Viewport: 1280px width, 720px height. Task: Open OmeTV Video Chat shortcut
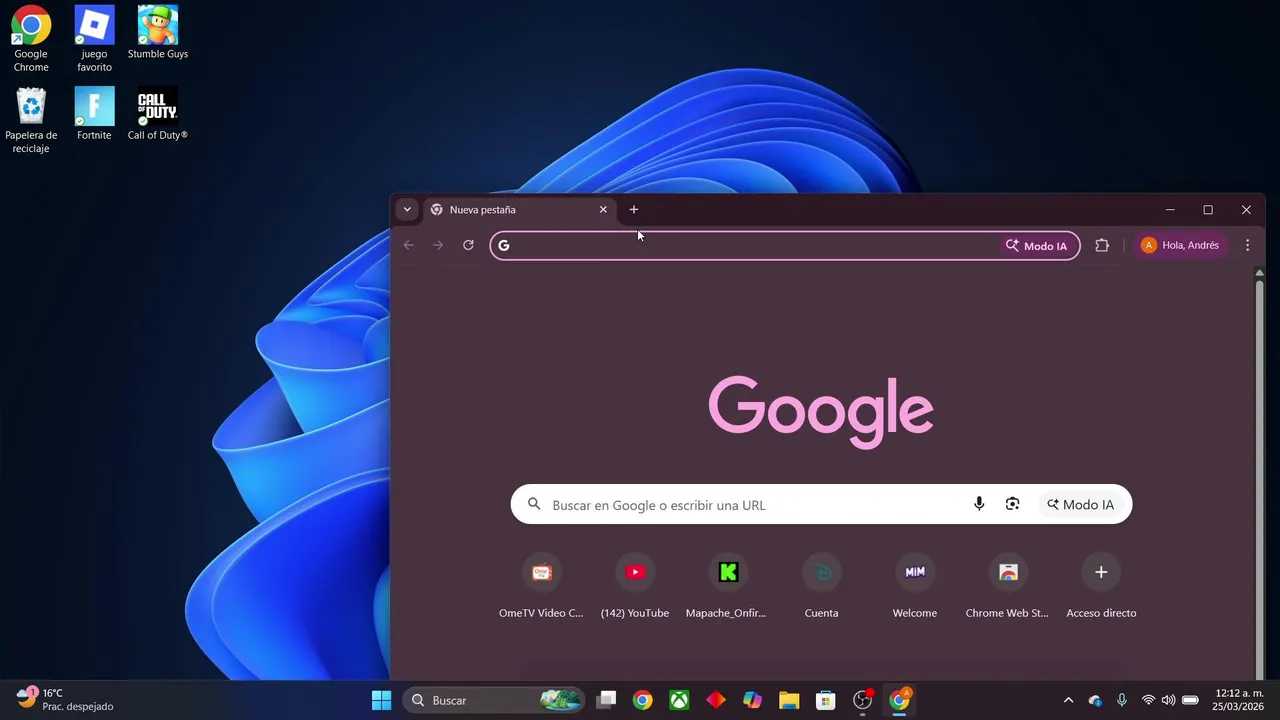541,588
